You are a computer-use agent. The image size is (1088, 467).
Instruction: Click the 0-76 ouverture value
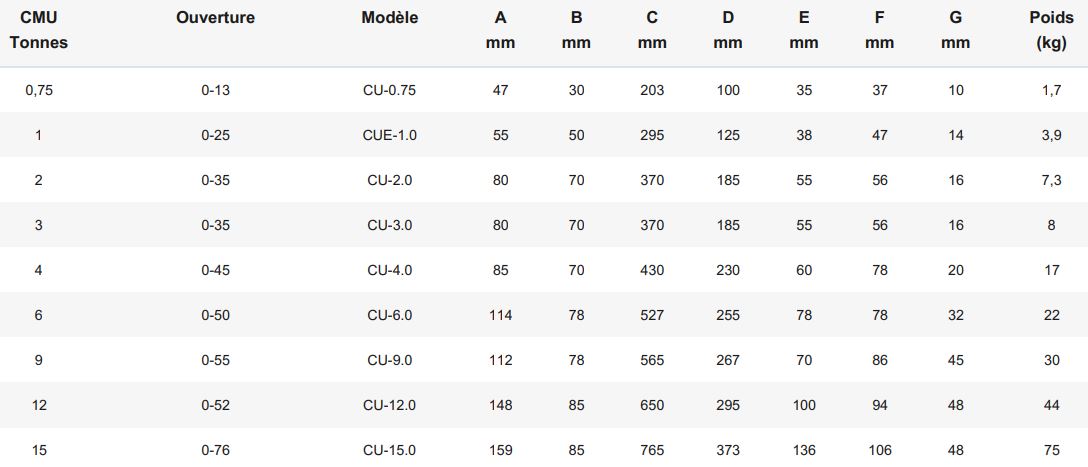click(215, 450)
